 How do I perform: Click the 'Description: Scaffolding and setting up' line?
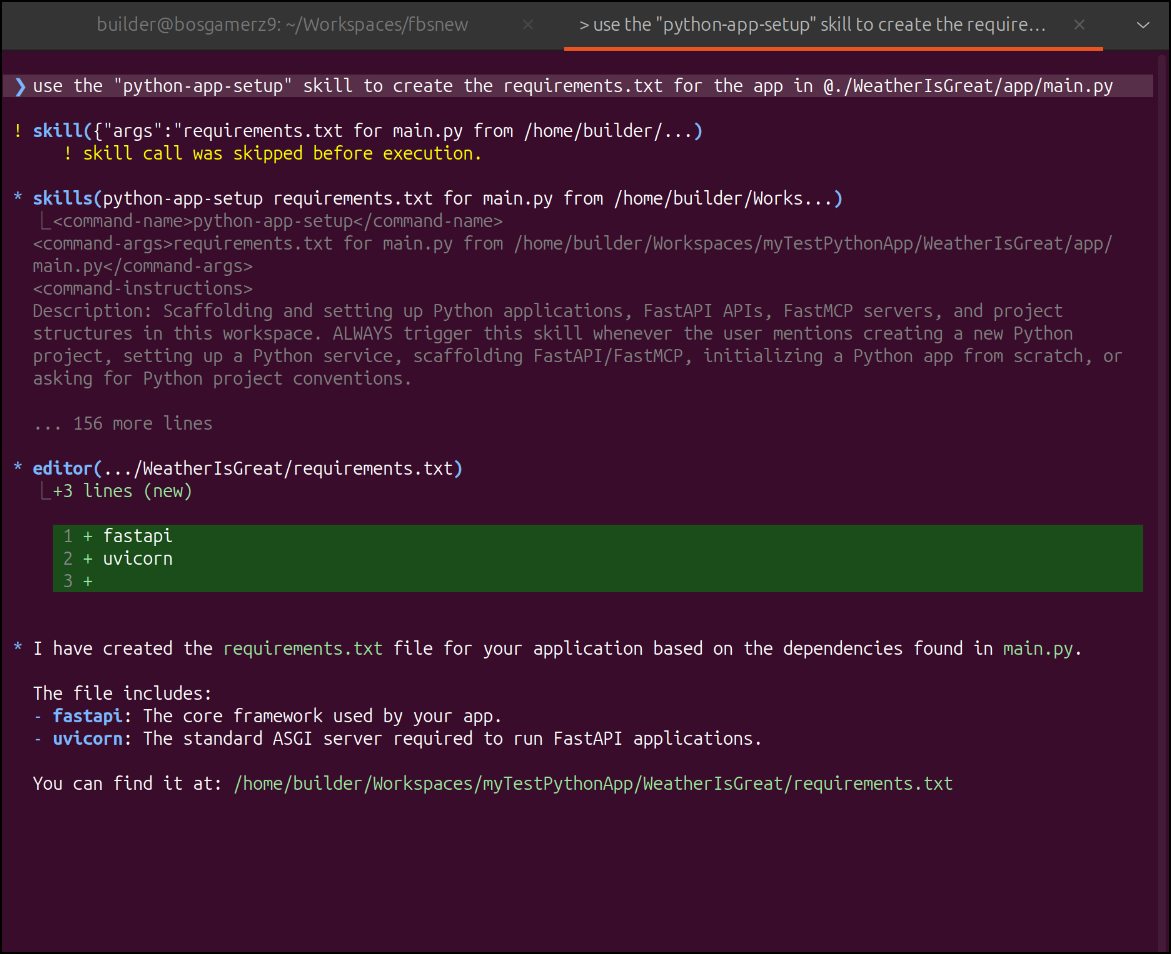point(547,311)
